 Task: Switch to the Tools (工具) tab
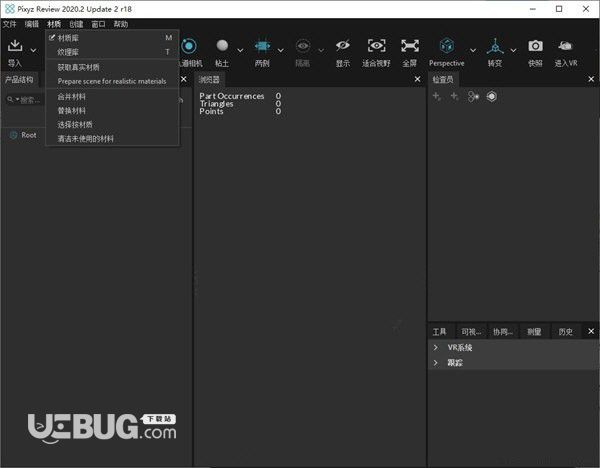[439, 332]
